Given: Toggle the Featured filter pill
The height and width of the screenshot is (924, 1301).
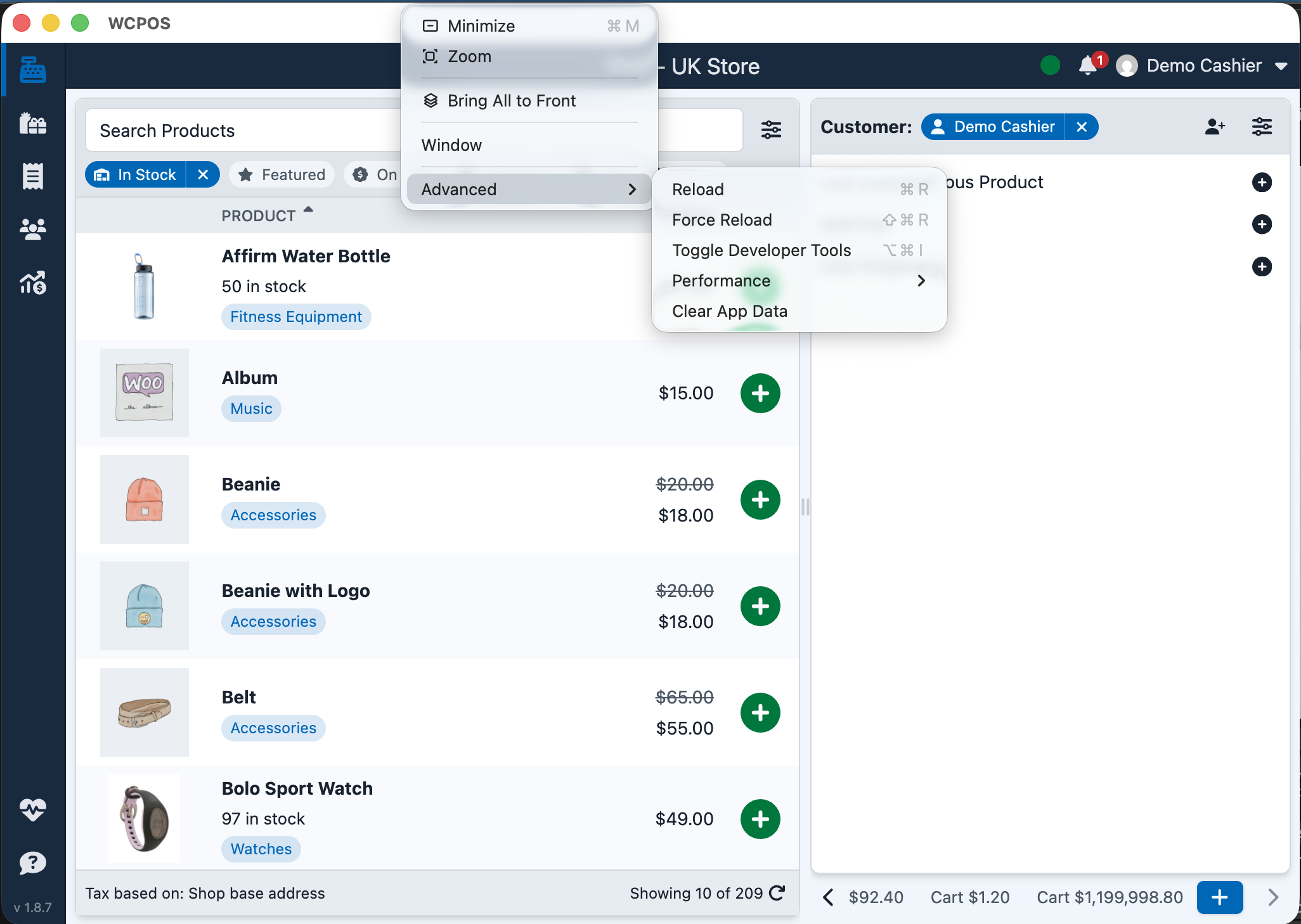Looking at the screenshot, I should (282, 174).
